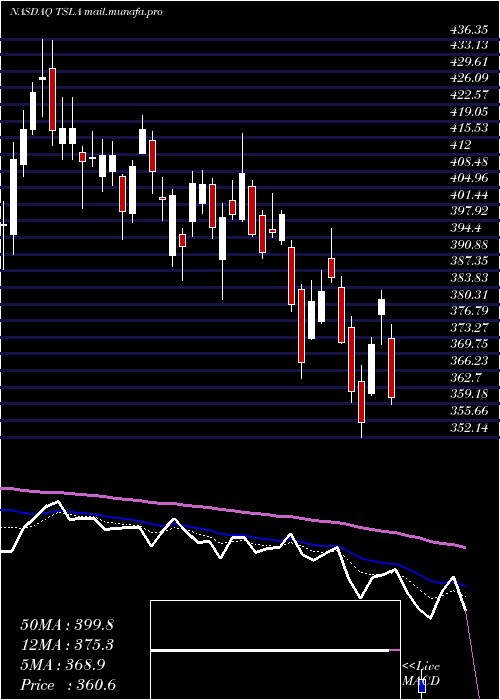This screenshot has width=500, height=700.
Task: Click the 397.92 price label
Action: click(x=469, y=211)
